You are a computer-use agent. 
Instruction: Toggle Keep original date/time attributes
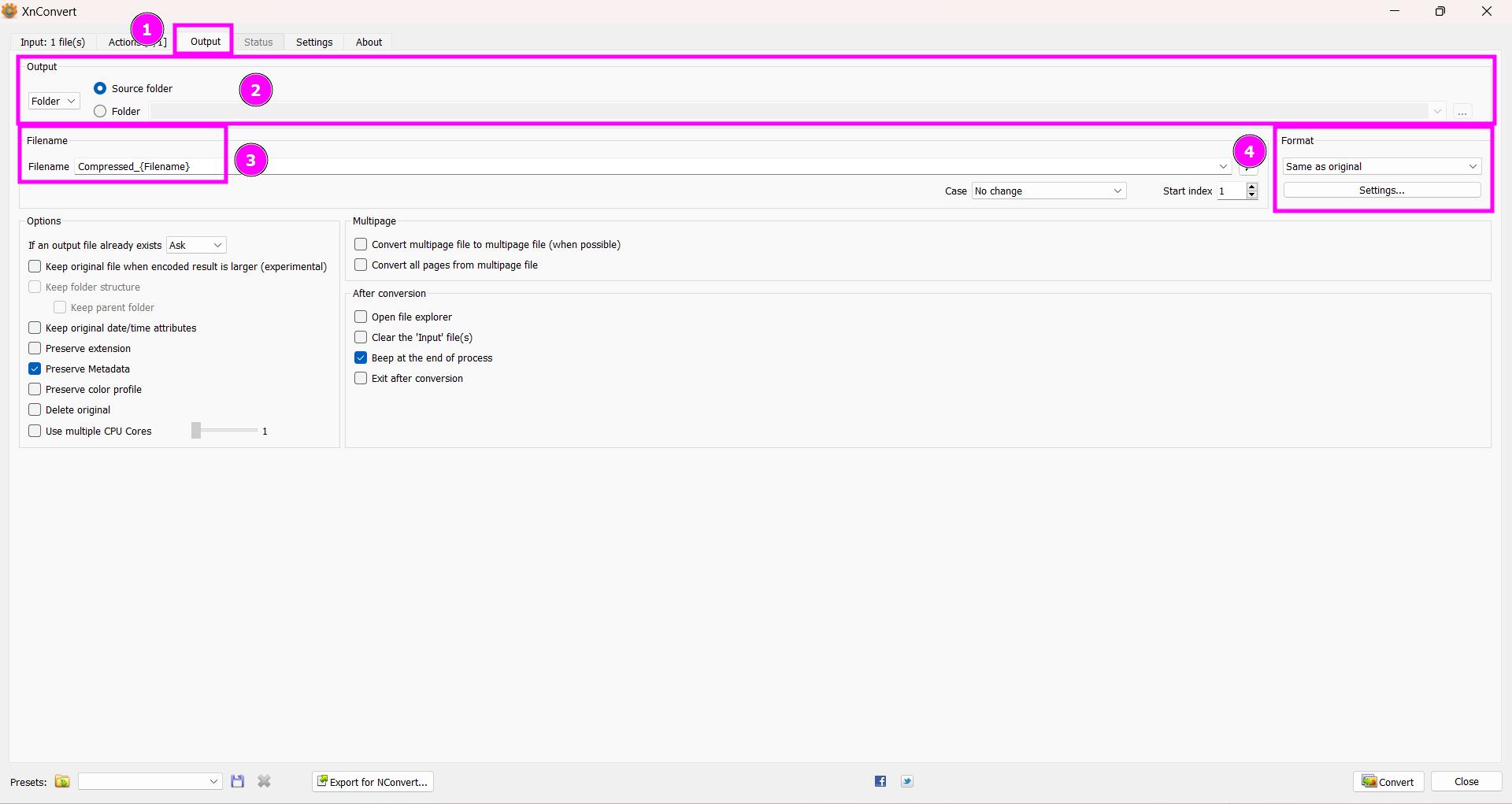(35, 328)
